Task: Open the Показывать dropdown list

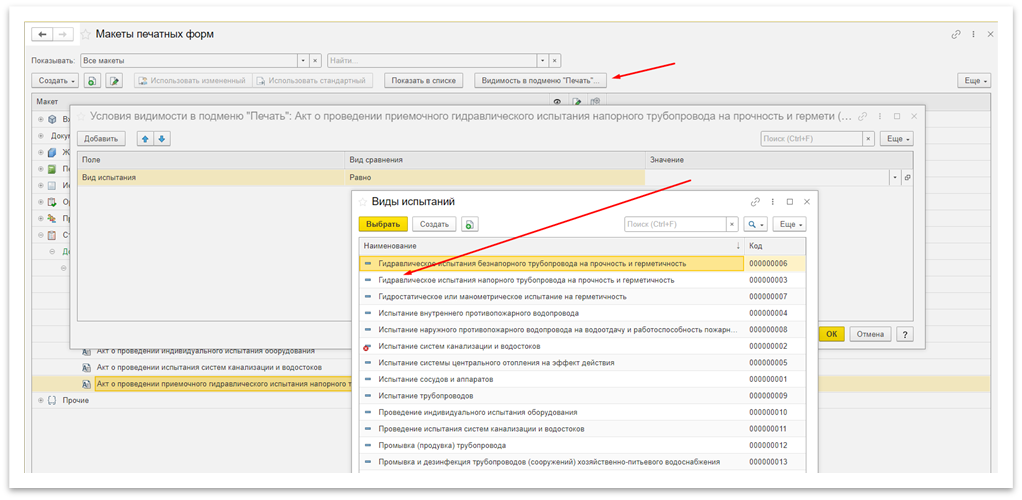Action: click(x=302, y=60)
